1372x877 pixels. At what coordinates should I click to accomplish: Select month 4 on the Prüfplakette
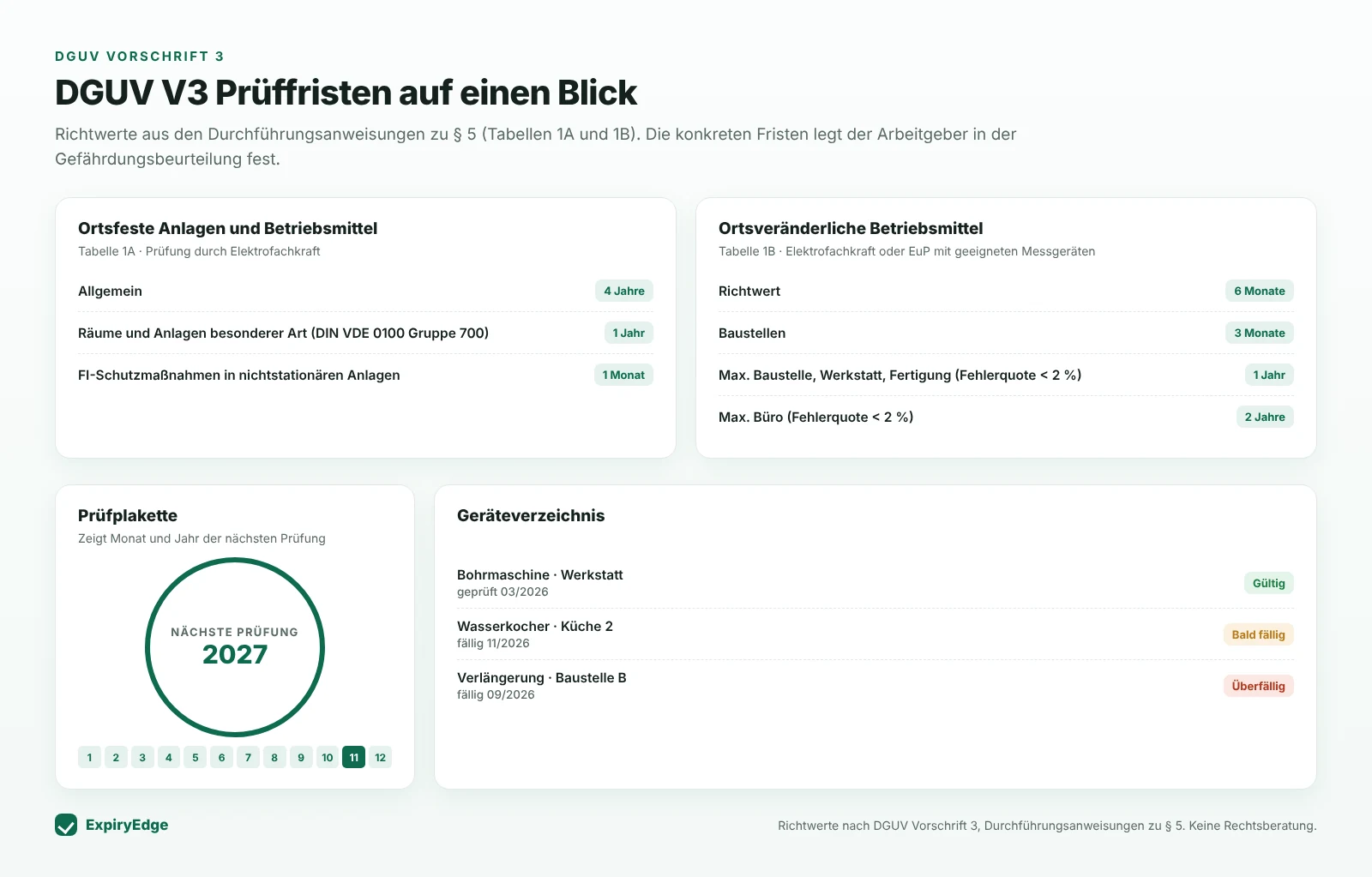(x=169, y=757)
